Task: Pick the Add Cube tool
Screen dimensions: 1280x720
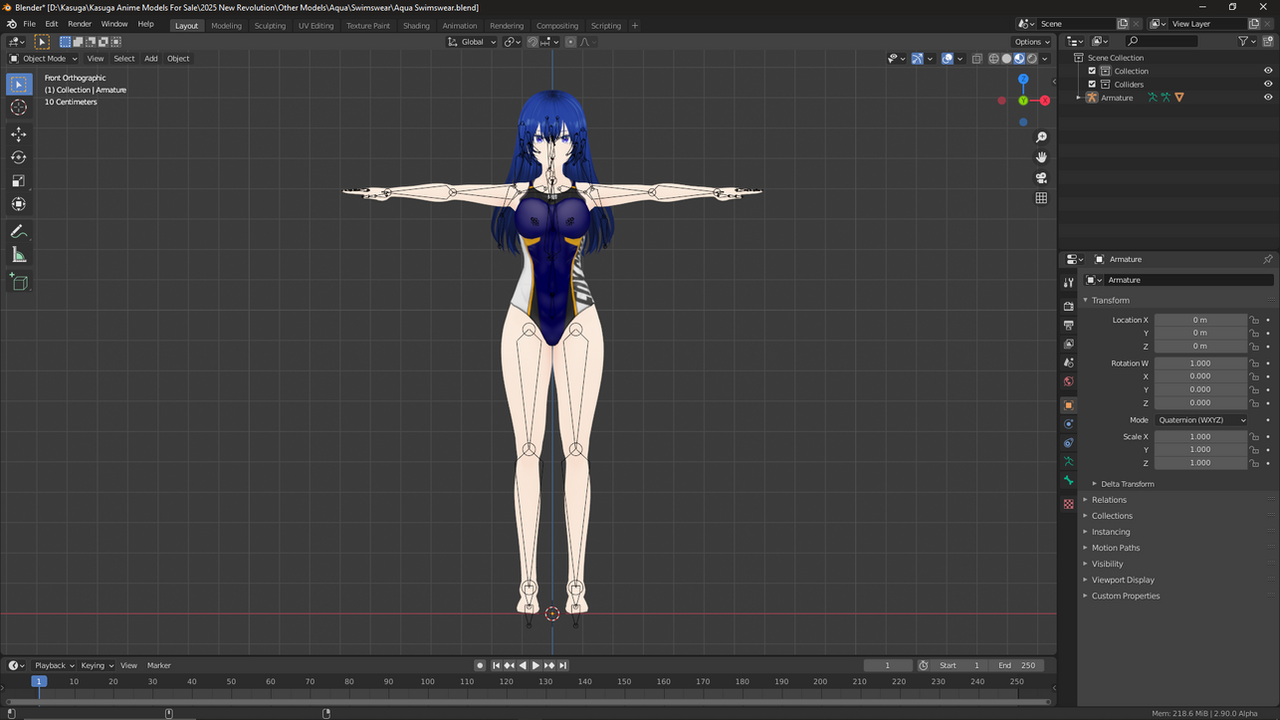Action: [19, 282]
